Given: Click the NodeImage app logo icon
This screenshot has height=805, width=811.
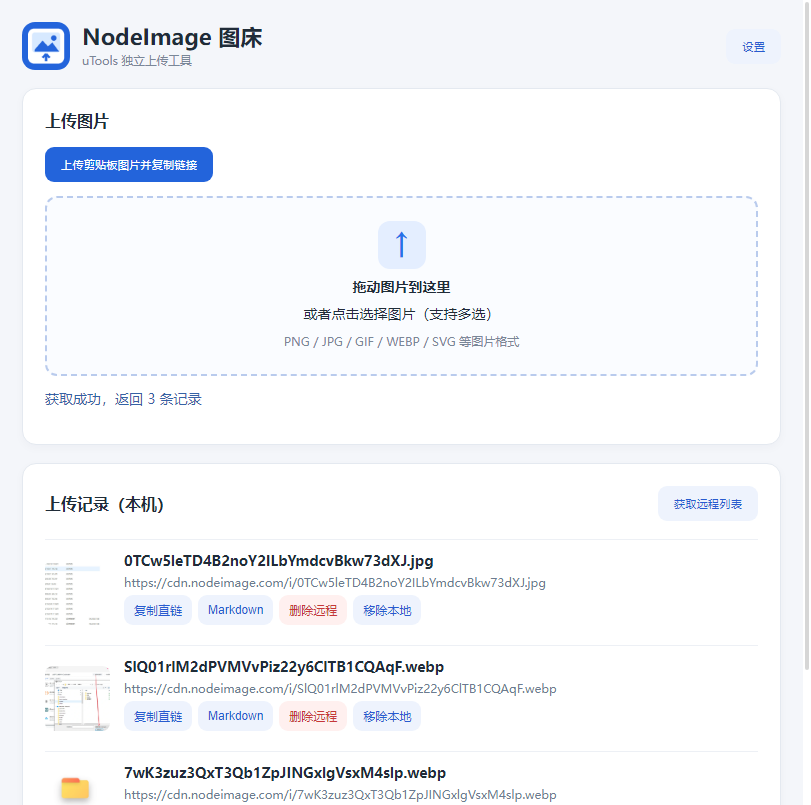Looking at the screenshot, I should point(46,46).
